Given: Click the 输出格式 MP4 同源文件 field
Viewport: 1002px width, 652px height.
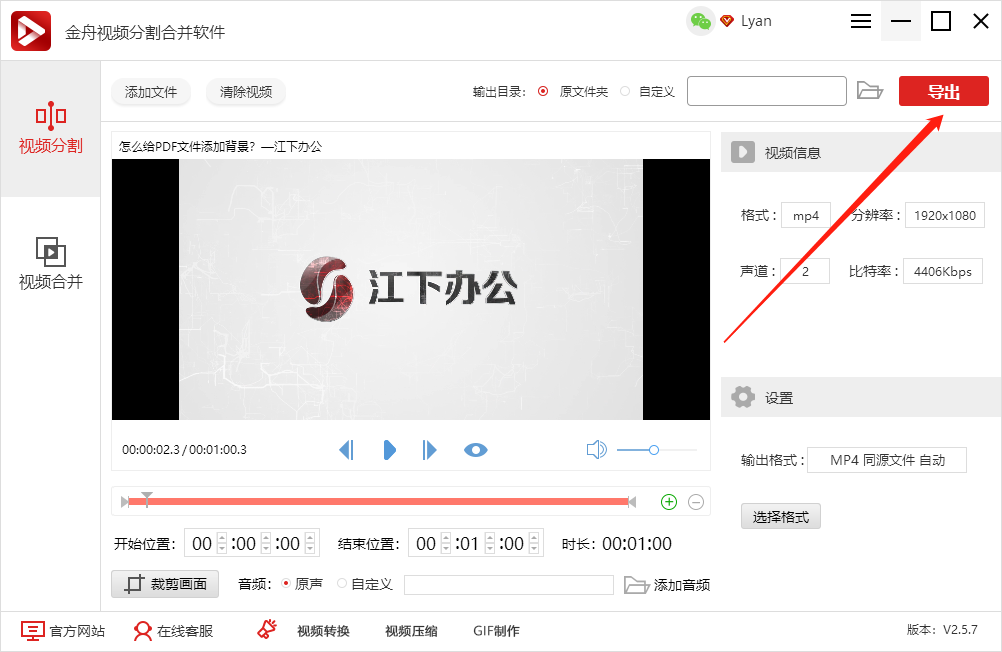Looking at the screenshot, I should 887,460.
